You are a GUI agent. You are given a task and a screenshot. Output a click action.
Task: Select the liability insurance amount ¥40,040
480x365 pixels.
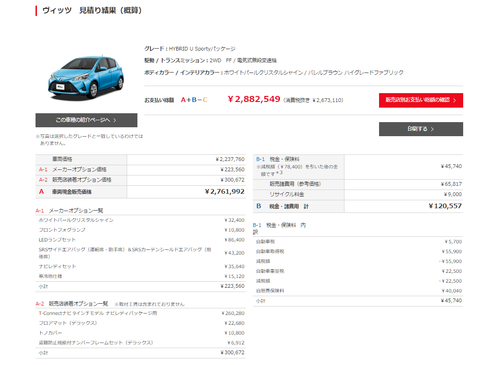452,291
